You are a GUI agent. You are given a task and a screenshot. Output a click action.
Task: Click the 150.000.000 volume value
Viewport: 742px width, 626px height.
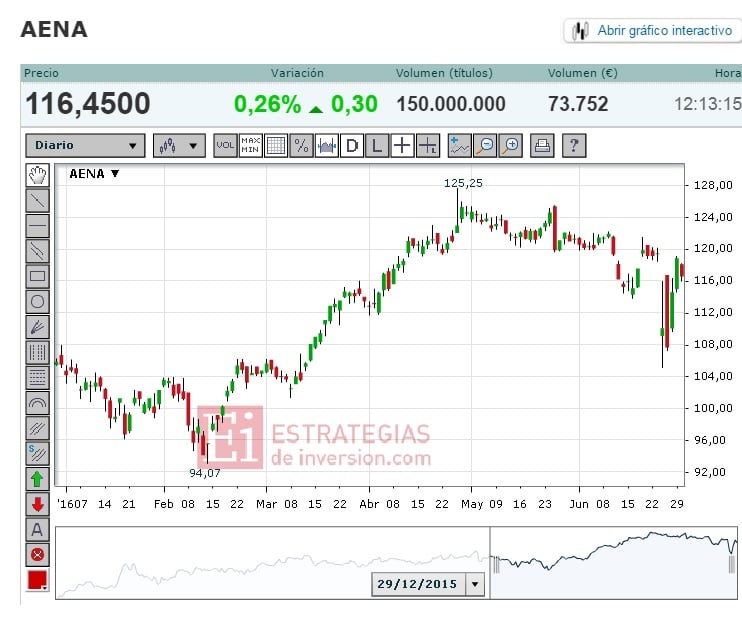click(451, 104)
